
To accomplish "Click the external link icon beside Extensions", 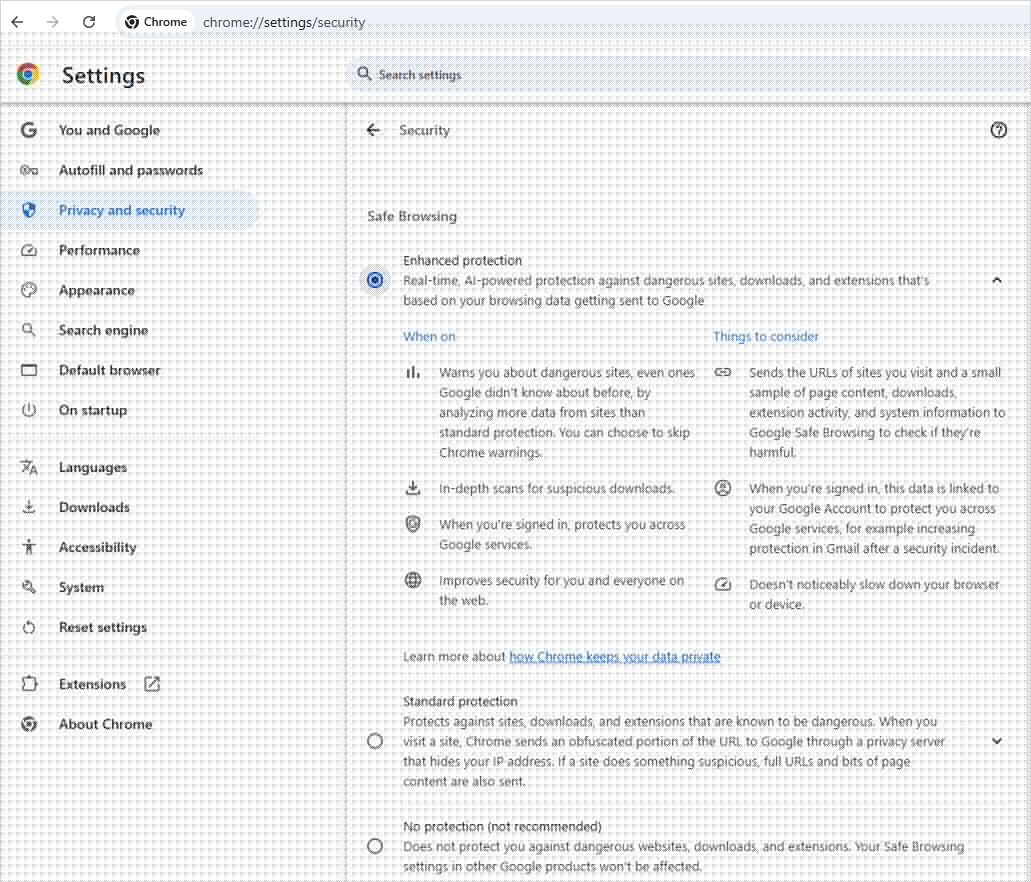I will 152,684.
